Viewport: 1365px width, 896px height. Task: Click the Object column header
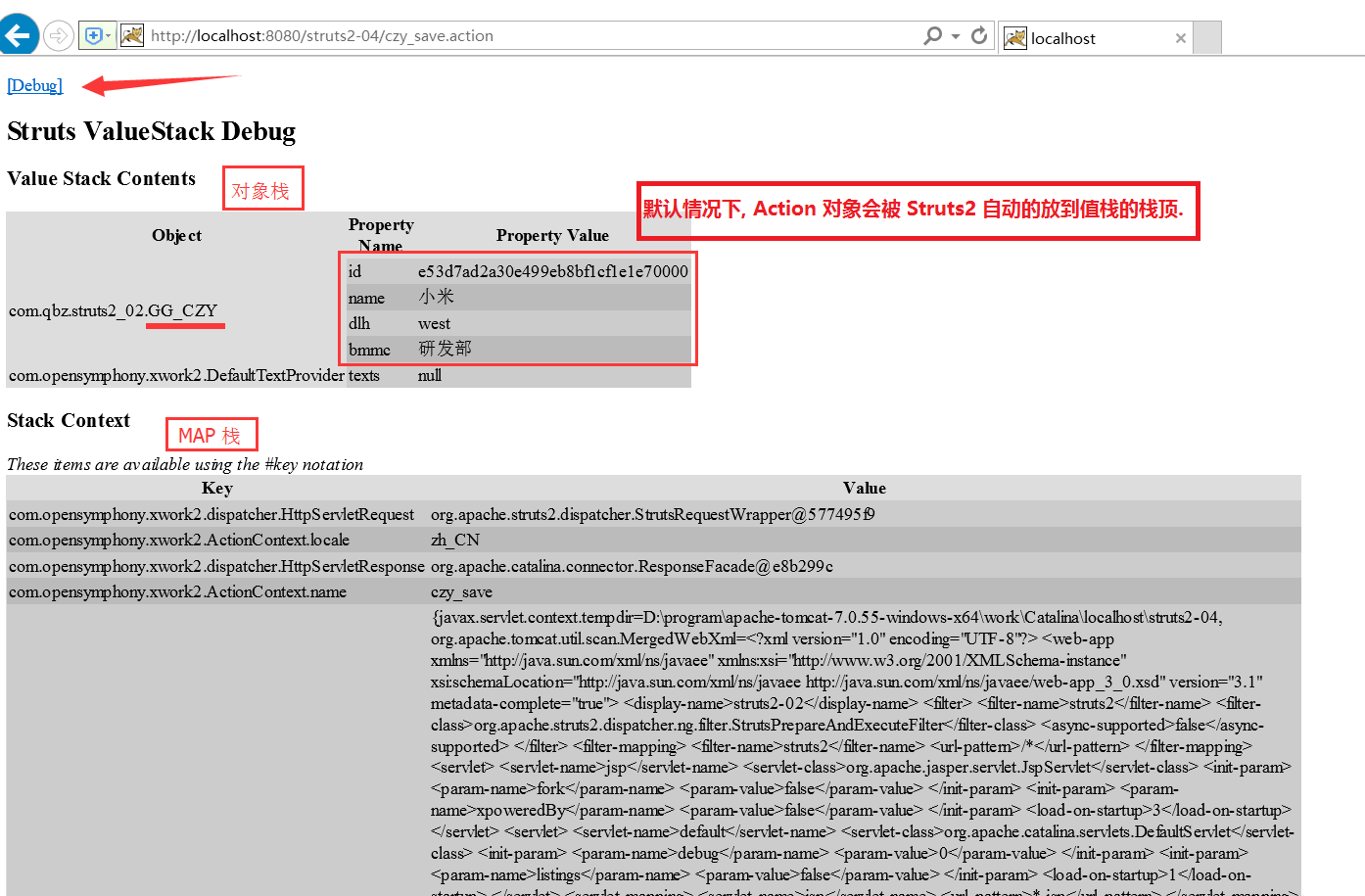[x=176, y=235]
